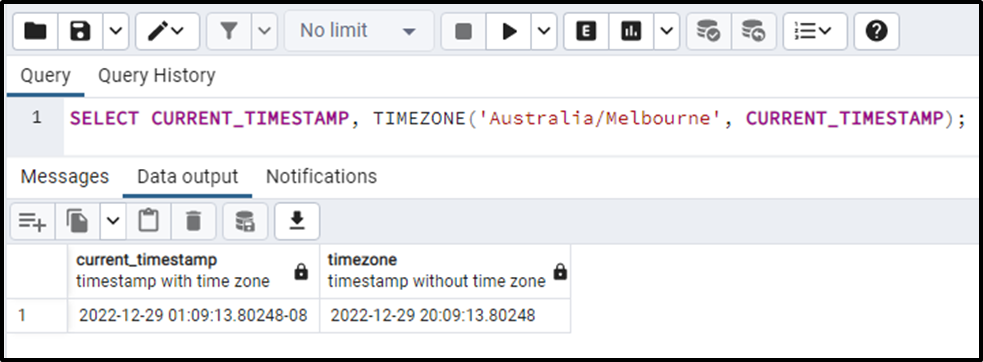This screenshot has width=983, height=362.
Task: Switch to the Messages tab
Action: (x=65, y=177)
